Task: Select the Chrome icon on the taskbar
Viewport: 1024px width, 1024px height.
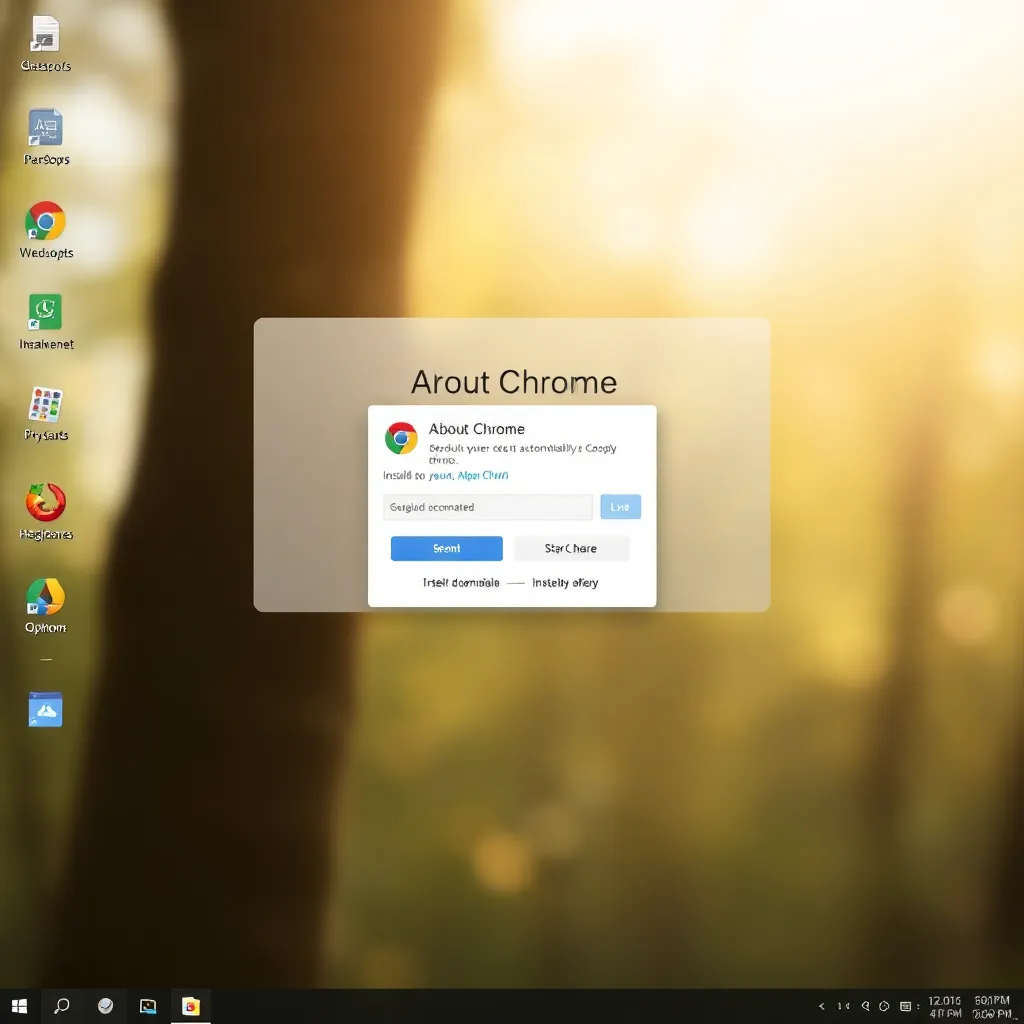Action: [191, 1005]
